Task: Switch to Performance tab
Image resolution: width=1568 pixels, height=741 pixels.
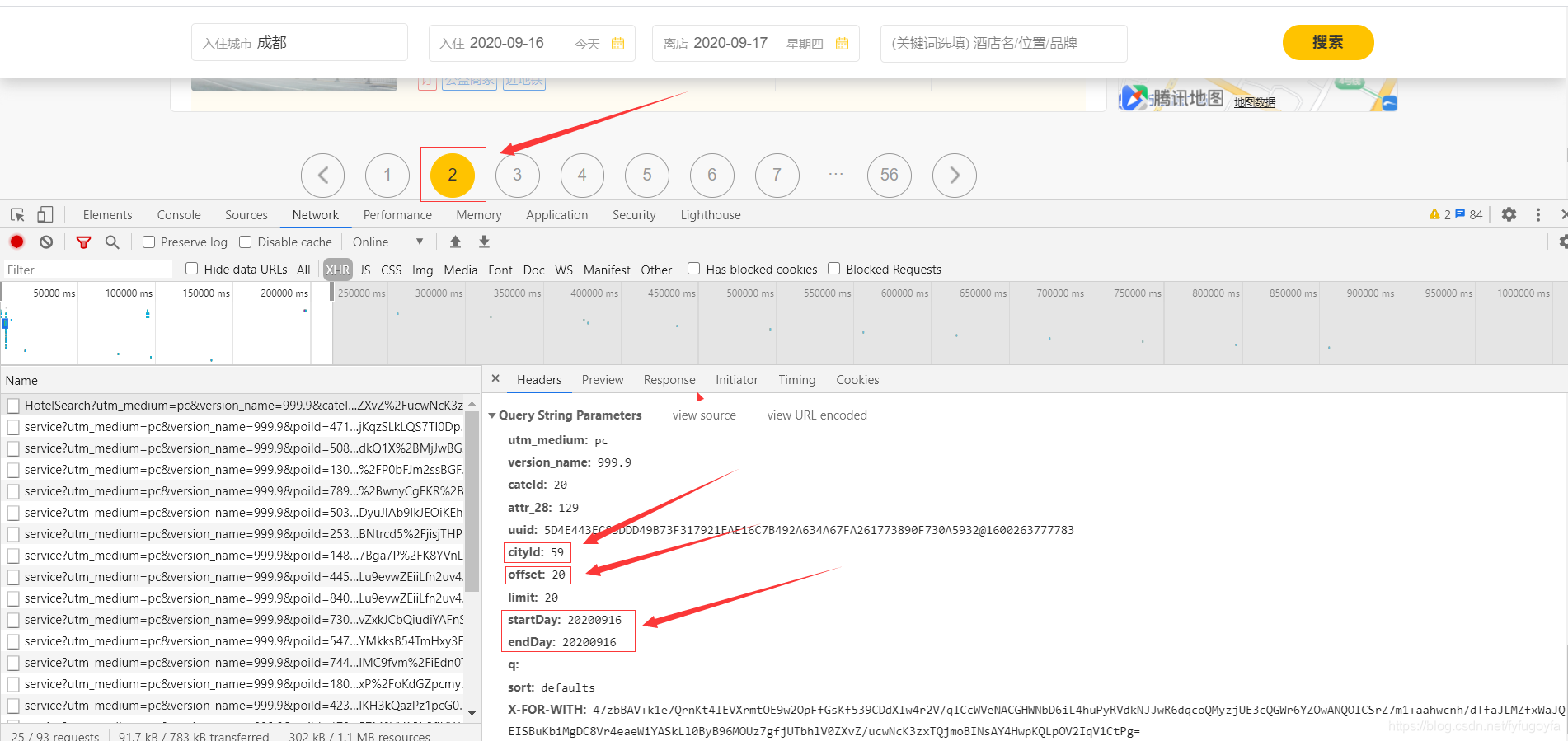Action: coord(397,215)
